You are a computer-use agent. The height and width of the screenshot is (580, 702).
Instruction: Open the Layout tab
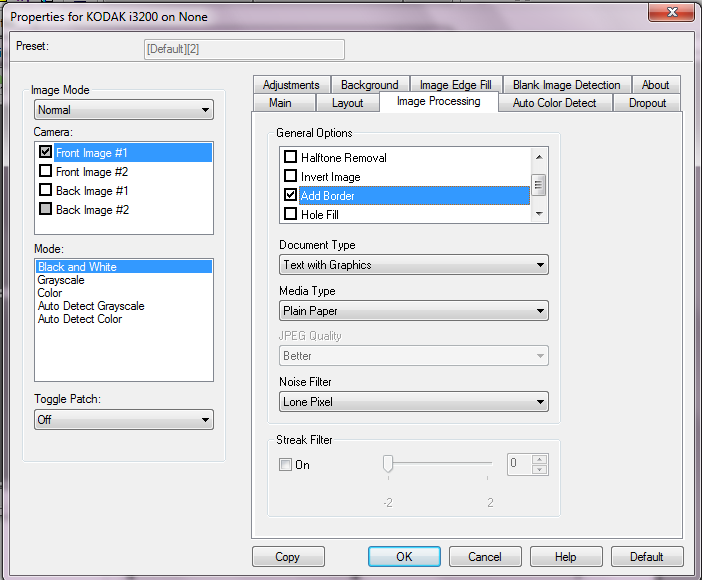point(347,103)
